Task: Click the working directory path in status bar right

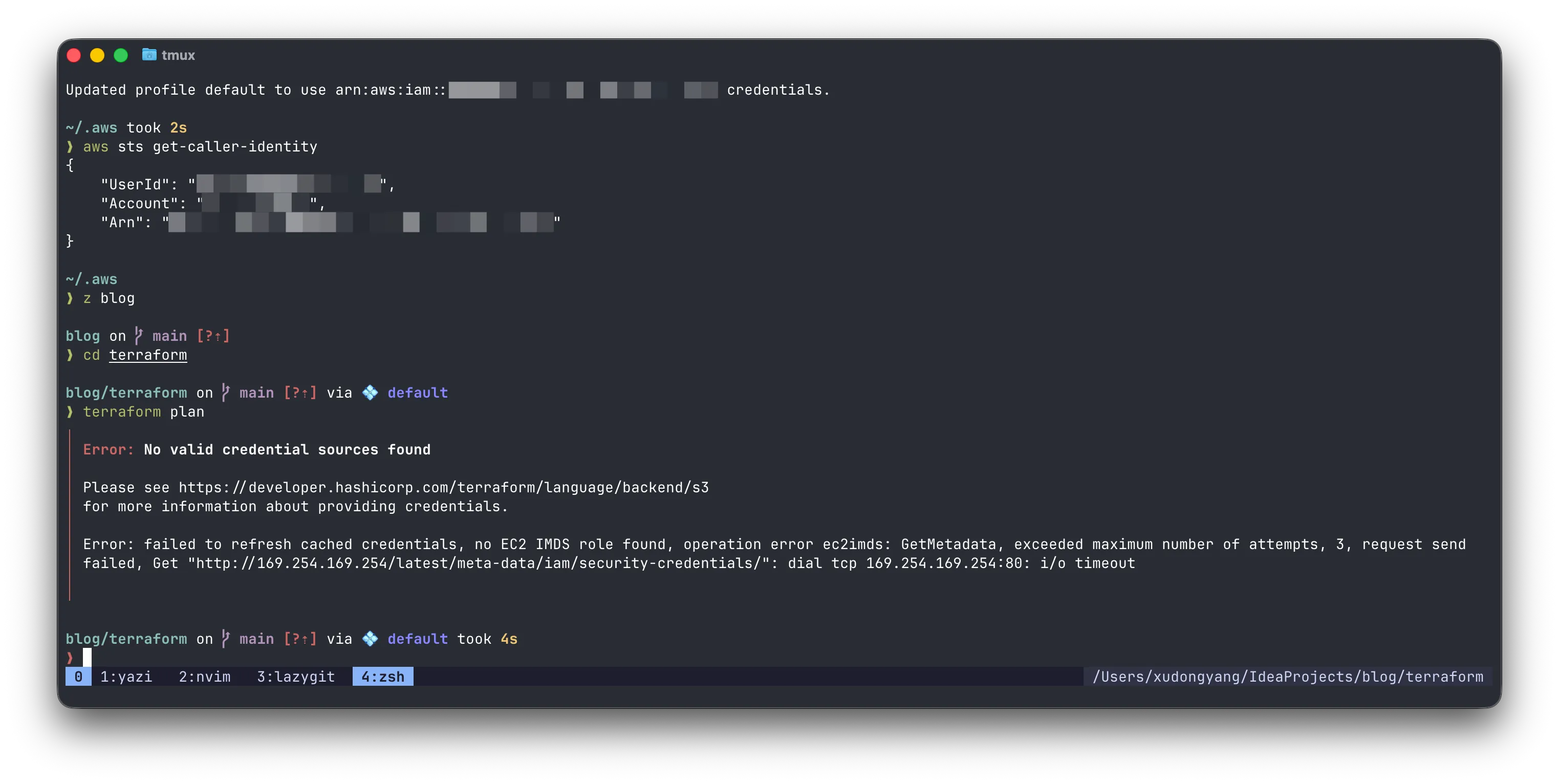Action: coord(1288,677)
